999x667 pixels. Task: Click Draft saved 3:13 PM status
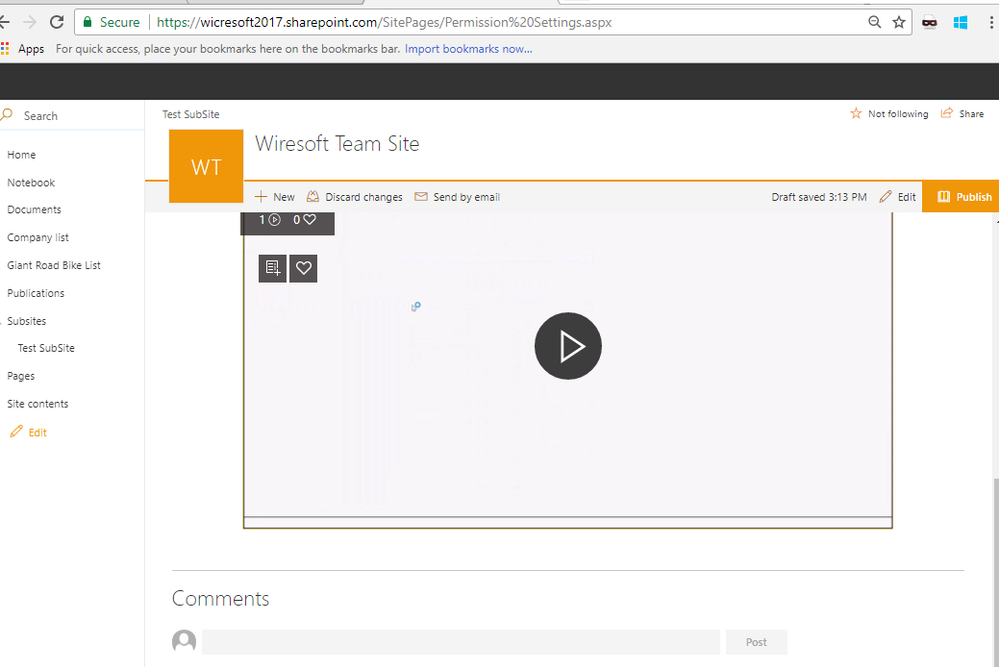[x=819, y=197]
